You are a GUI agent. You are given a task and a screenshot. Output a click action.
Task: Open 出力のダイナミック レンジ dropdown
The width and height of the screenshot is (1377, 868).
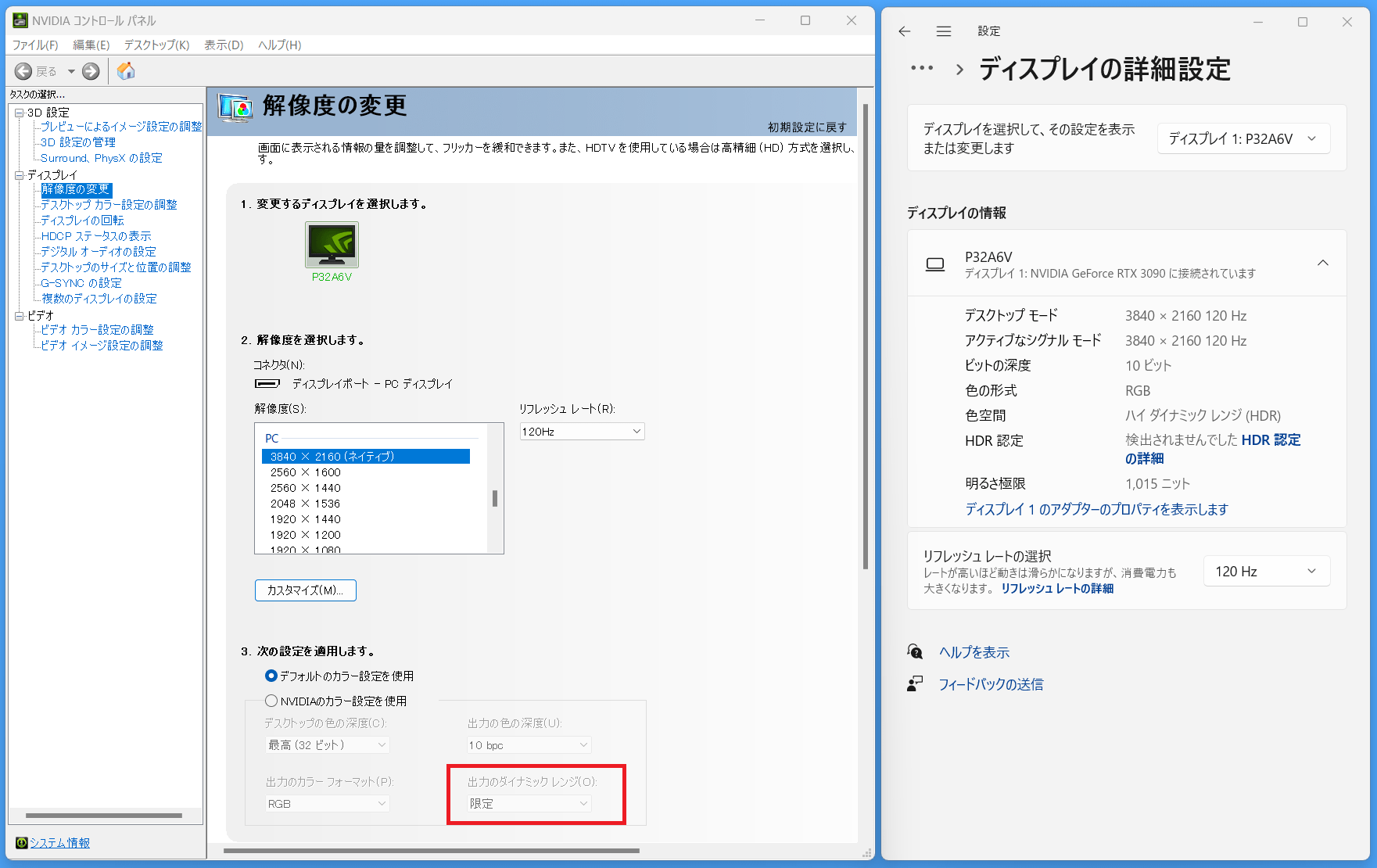click(x=529, y=804)
